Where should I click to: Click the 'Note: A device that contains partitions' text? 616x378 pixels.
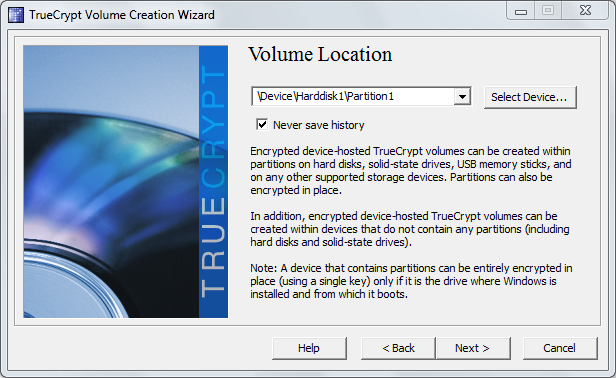click(x=411, y=281)
